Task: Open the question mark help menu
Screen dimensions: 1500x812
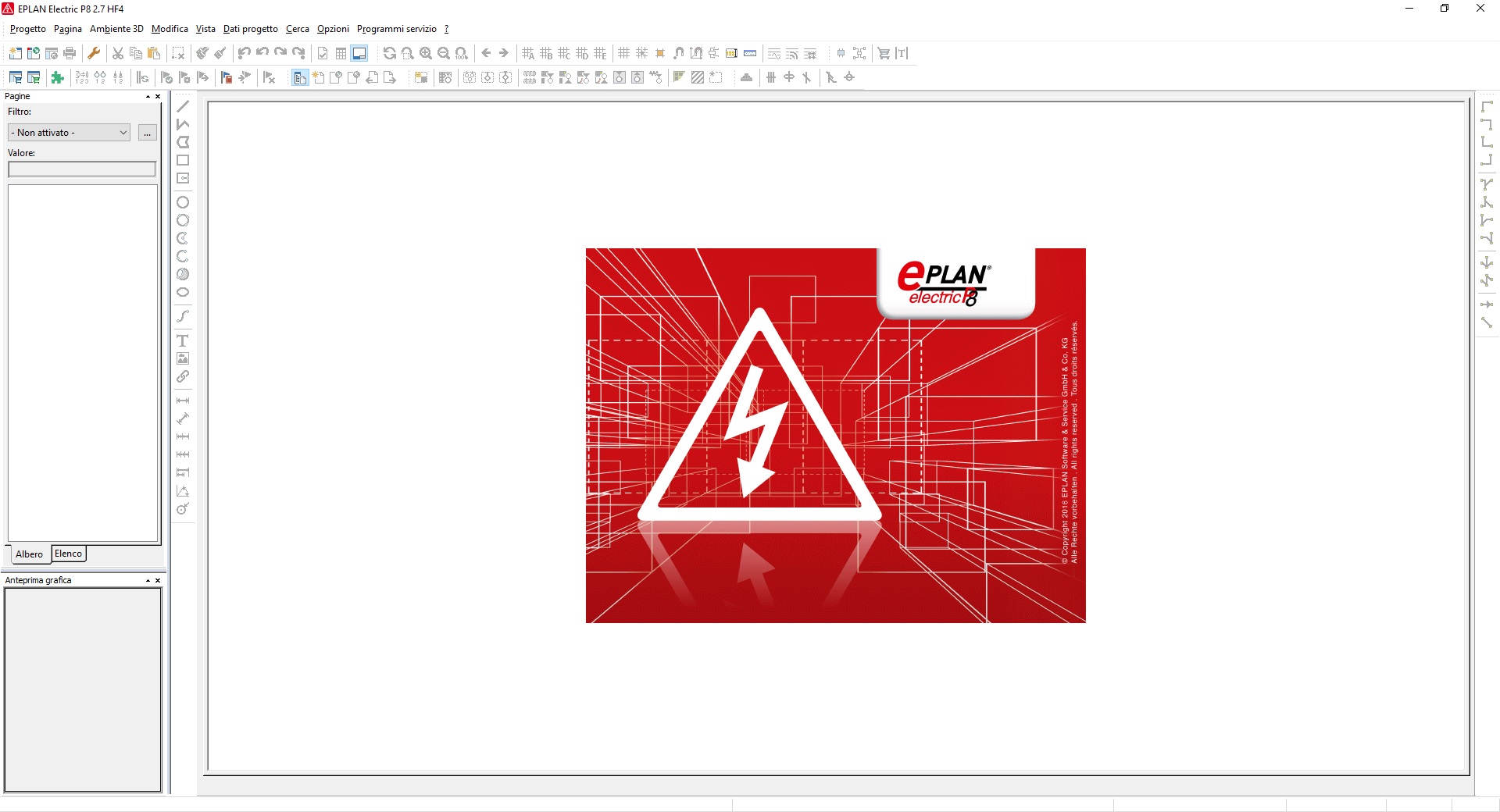Action: tap(447, 29)
